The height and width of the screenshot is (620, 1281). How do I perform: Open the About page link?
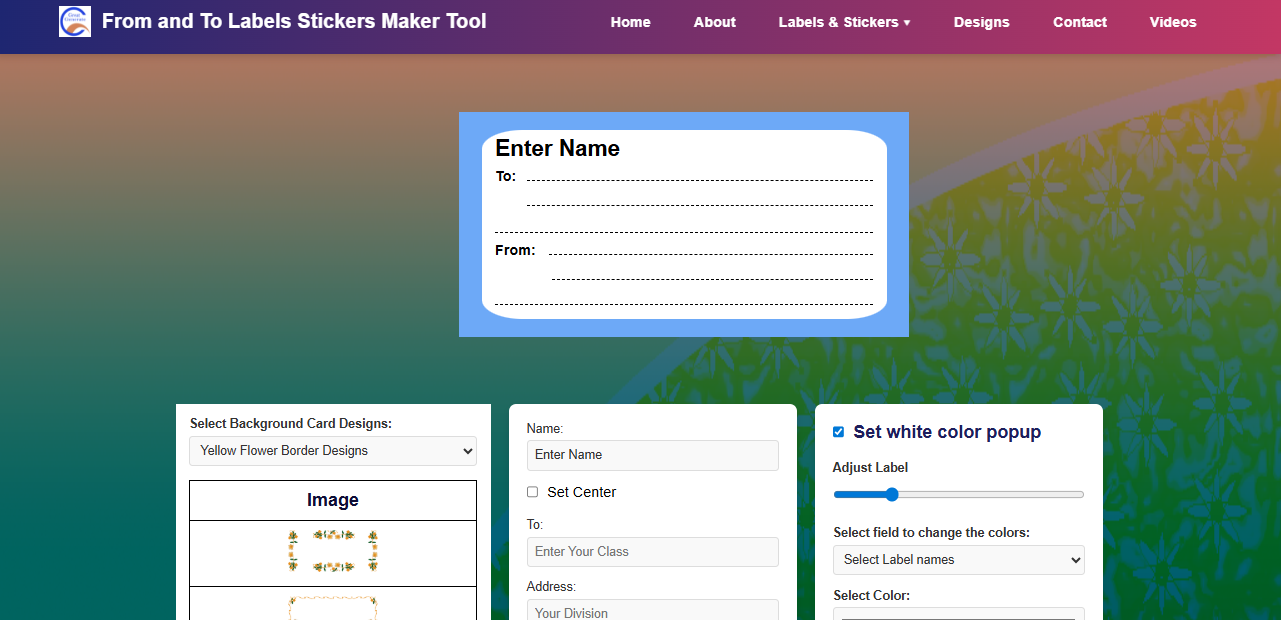click(715, 22)
